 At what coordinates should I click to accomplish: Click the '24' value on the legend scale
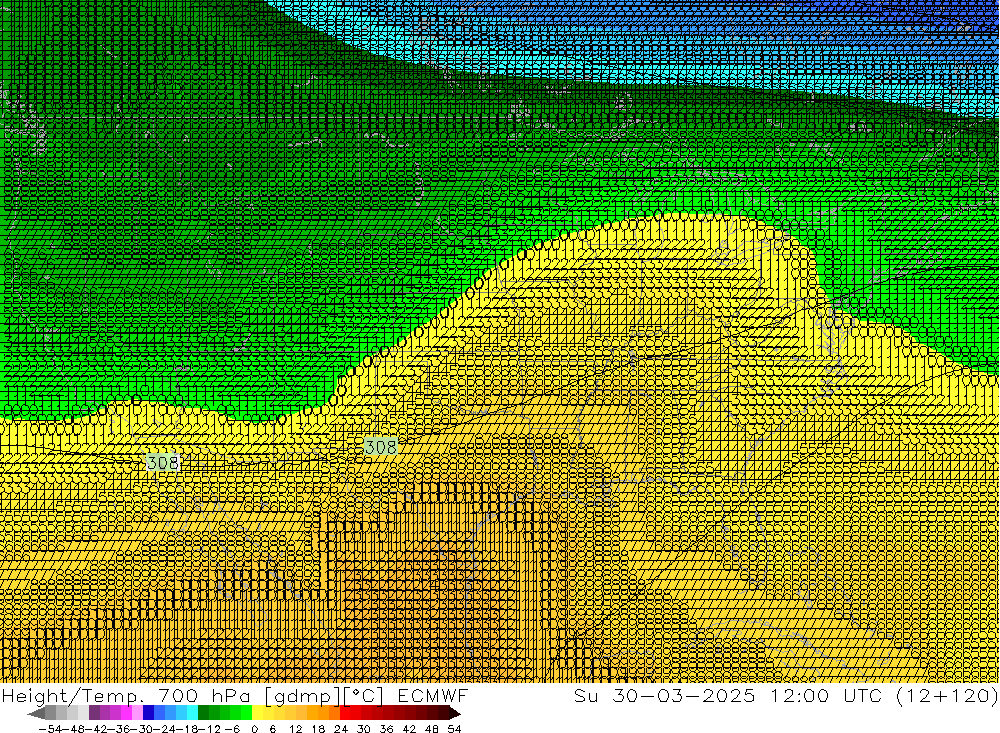(x=341, y=729)
